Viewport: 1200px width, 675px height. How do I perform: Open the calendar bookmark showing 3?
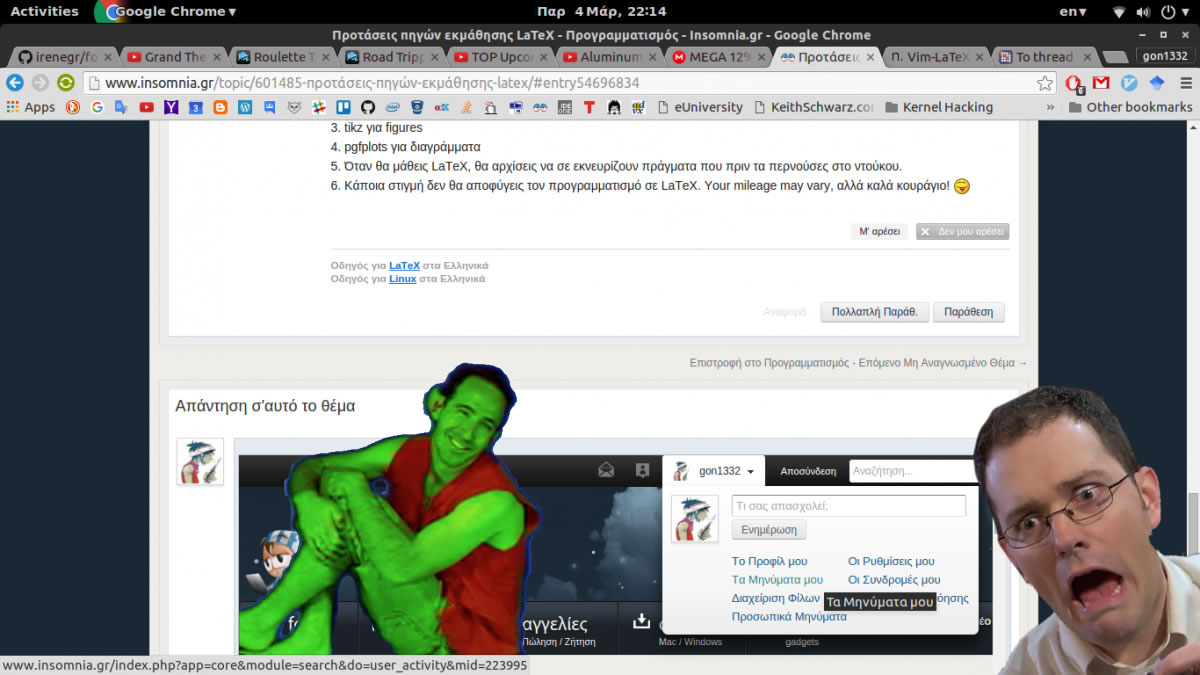196,107
